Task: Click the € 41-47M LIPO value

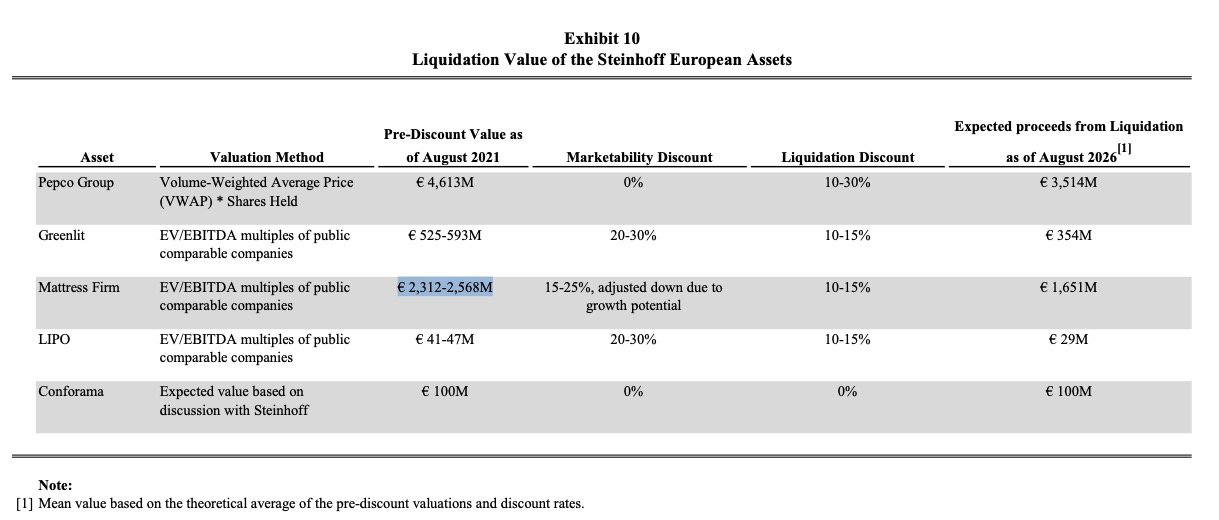Action: tap(445, 339)
